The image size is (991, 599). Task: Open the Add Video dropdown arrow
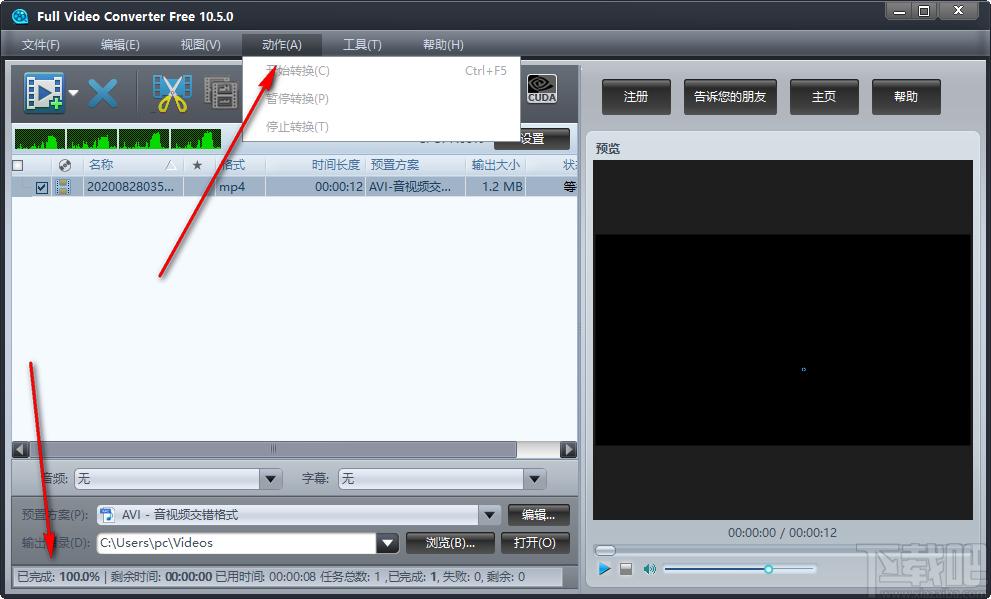pos(73,93)
